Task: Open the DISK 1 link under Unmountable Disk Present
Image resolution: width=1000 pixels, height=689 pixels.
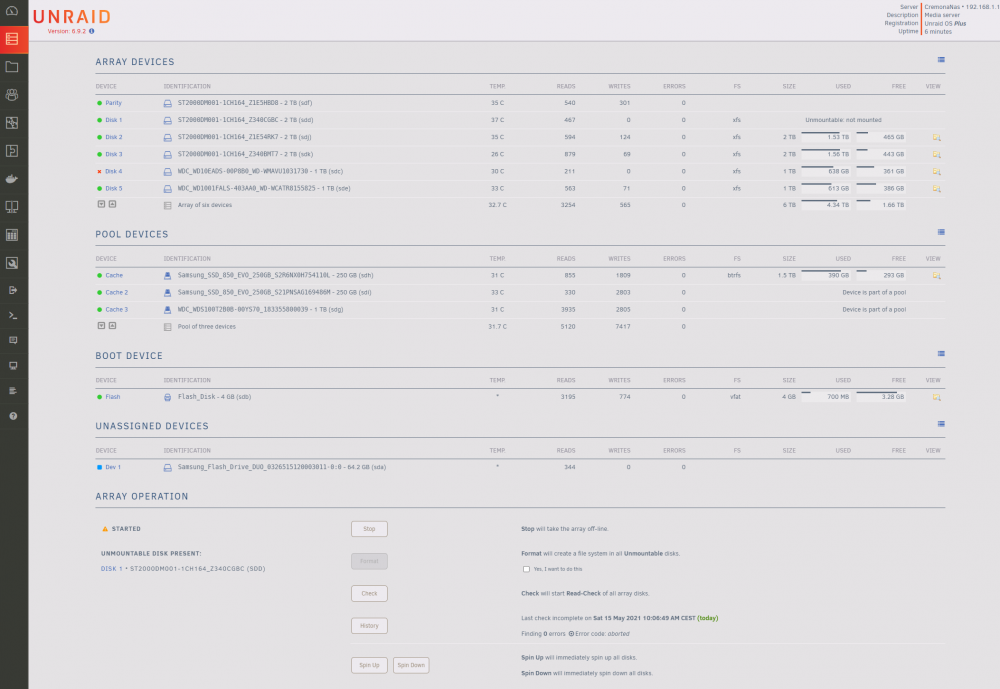Action: 111,569
